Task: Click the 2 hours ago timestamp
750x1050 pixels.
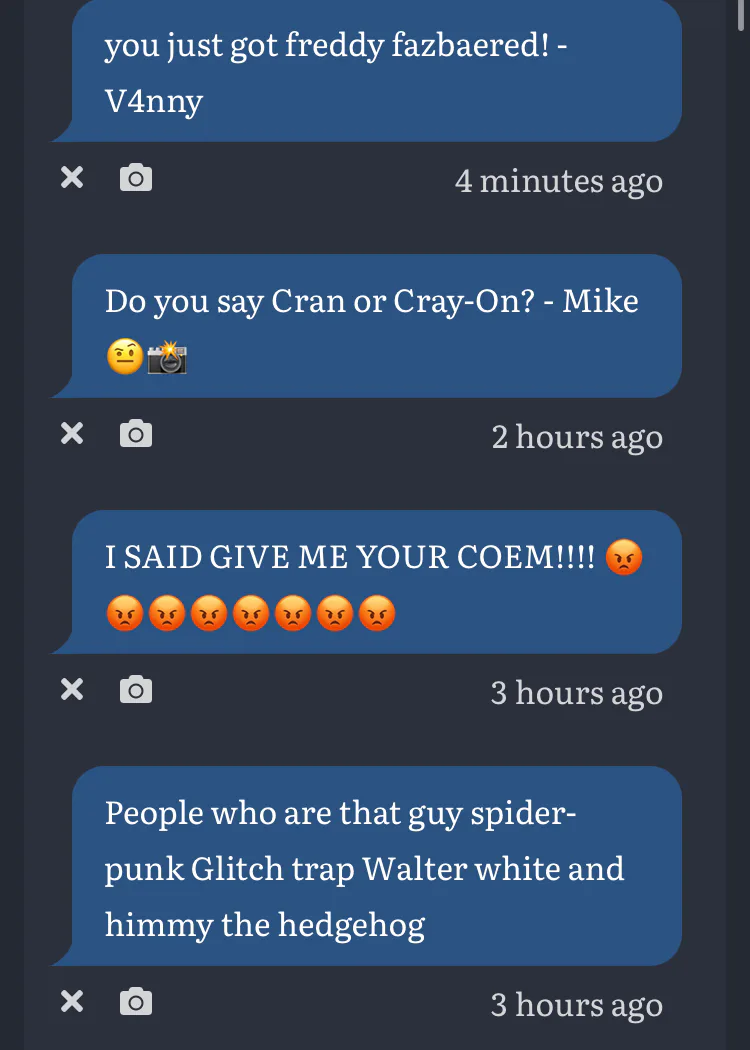Action: coord(577,437)
